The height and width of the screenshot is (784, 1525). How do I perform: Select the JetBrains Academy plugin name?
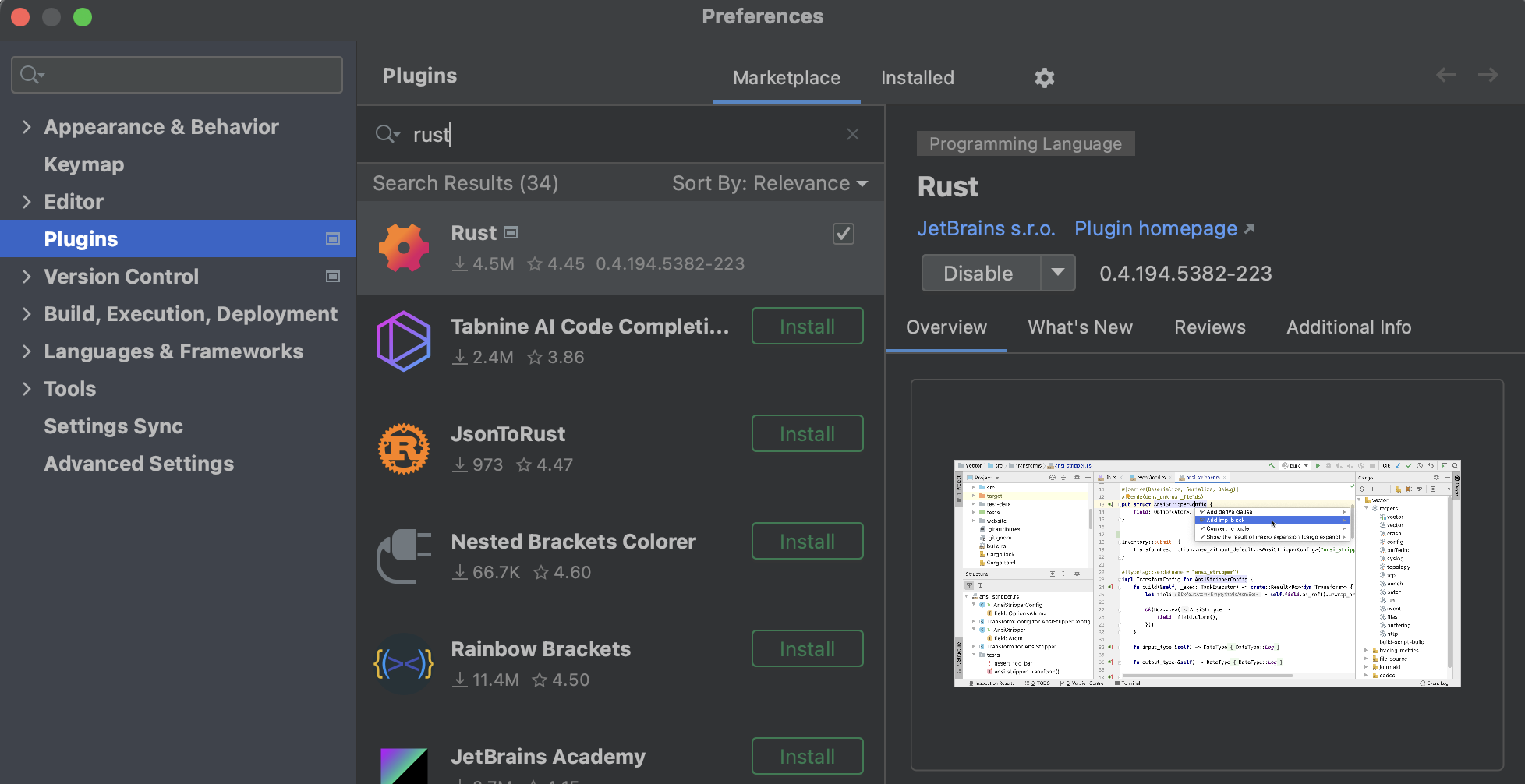548,756
